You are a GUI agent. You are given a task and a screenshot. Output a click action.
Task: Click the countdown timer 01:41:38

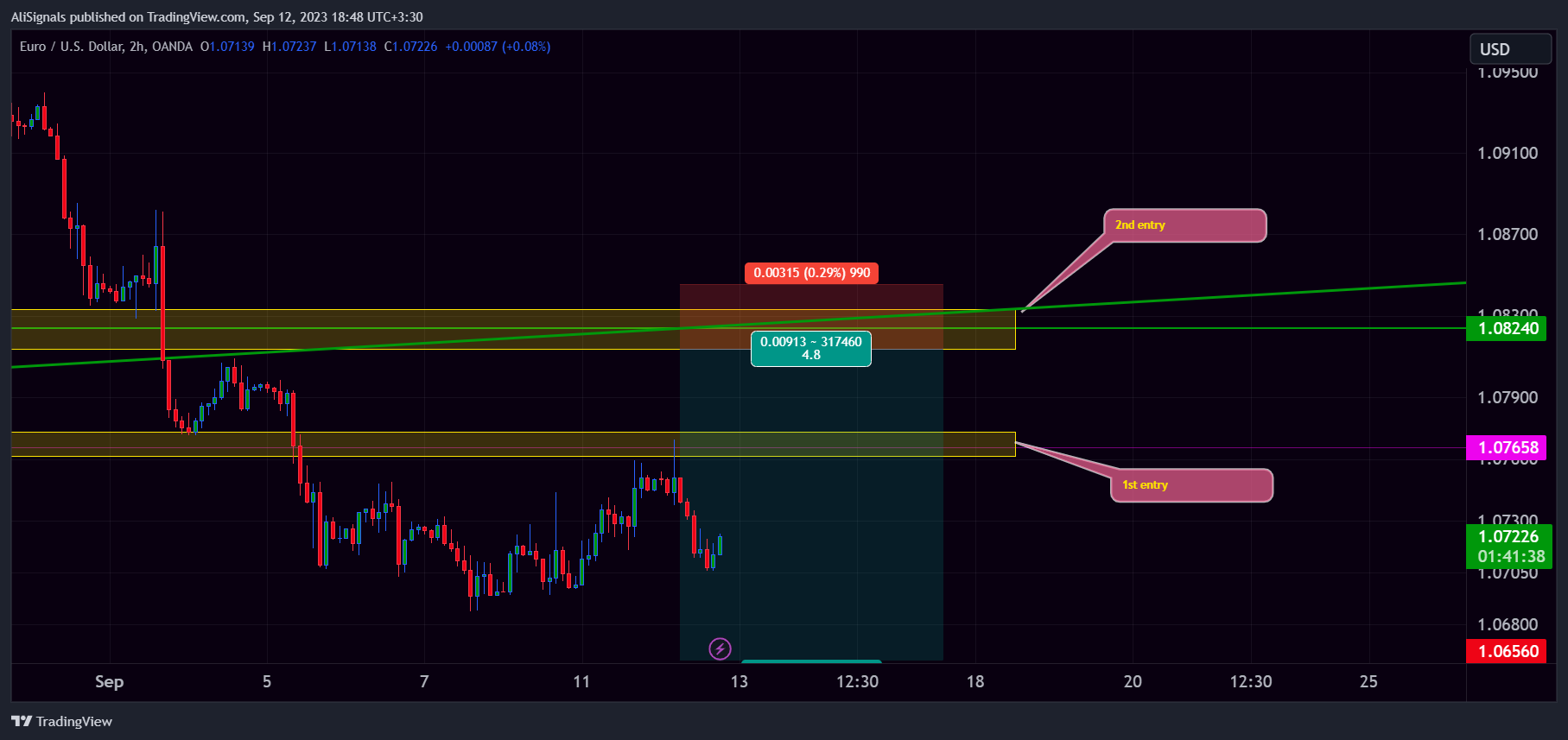1511,557
